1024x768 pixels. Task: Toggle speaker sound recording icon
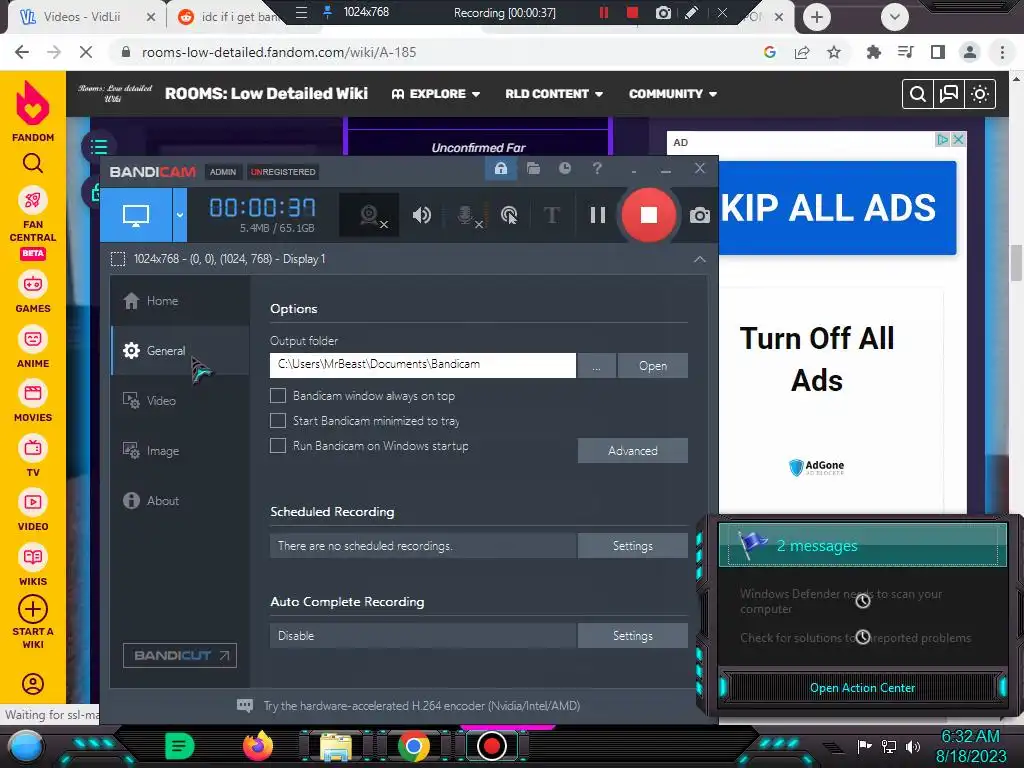(x=422, y=215)
